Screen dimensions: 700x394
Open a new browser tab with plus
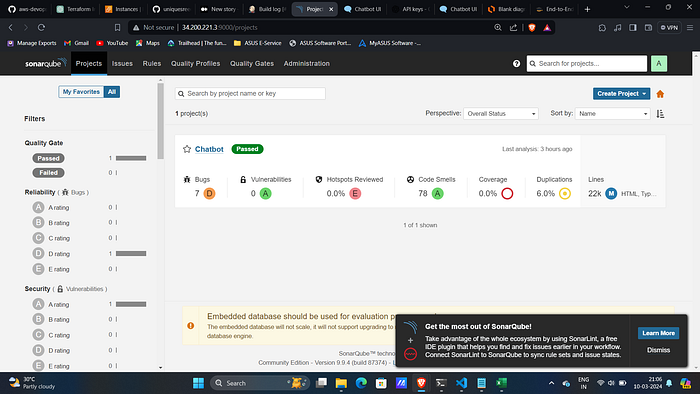[588, 9]
